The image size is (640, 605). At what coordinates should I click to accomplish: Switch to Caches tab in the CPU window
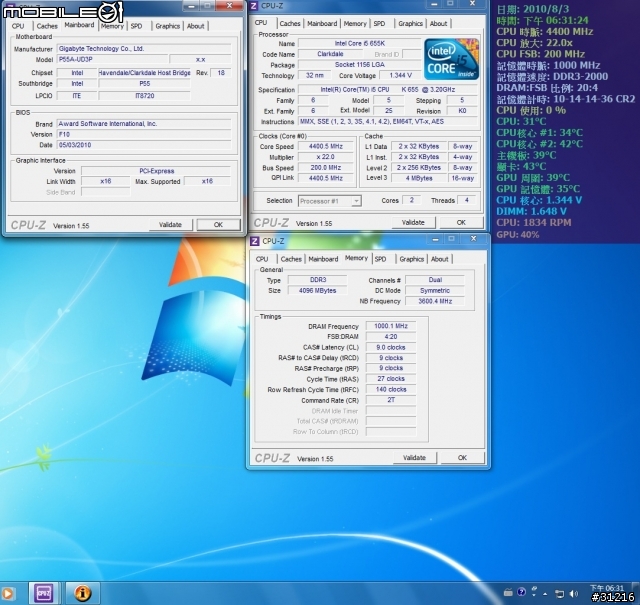coord(290,24)
